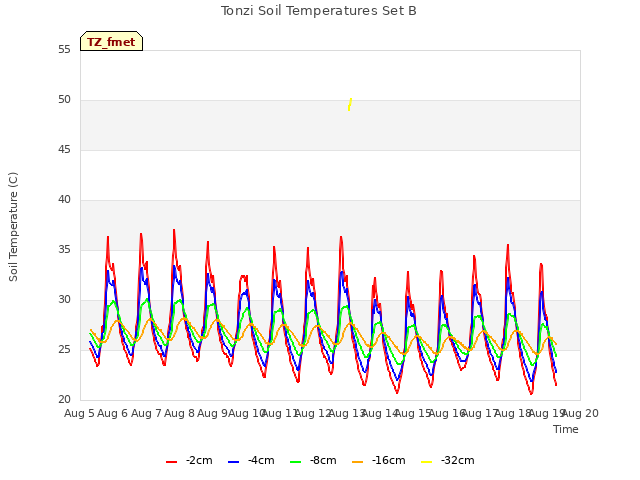Click the y-axis tick label 25
The image size is (640, 480).
(64, 350)
